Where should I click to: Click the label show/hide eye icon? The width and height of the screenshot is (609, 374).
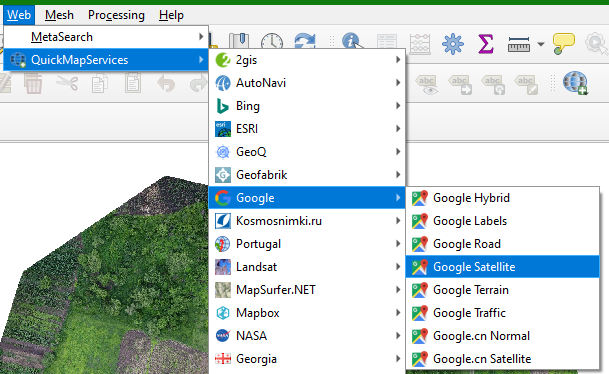[x=427, y=85]
